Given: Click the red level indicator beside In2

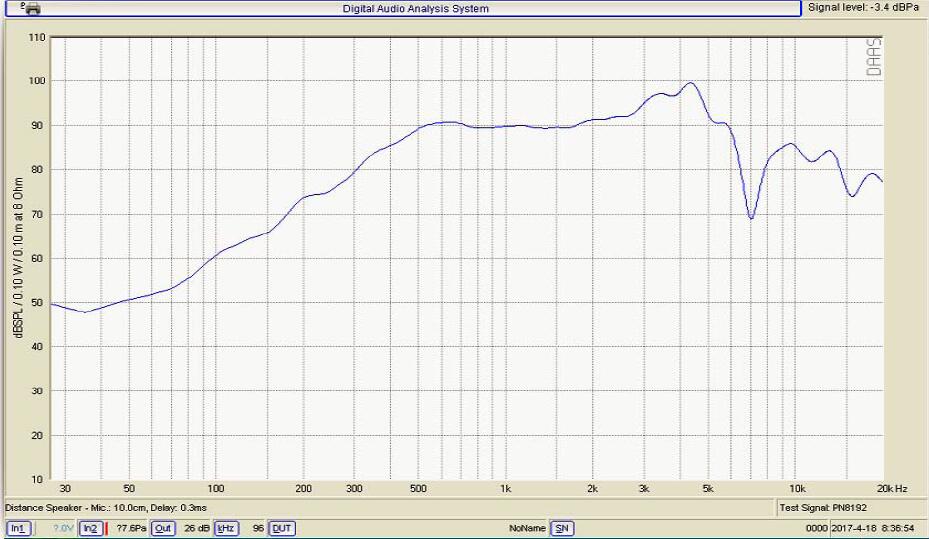Looking at the screenshot, I should [x=106, y=528].
